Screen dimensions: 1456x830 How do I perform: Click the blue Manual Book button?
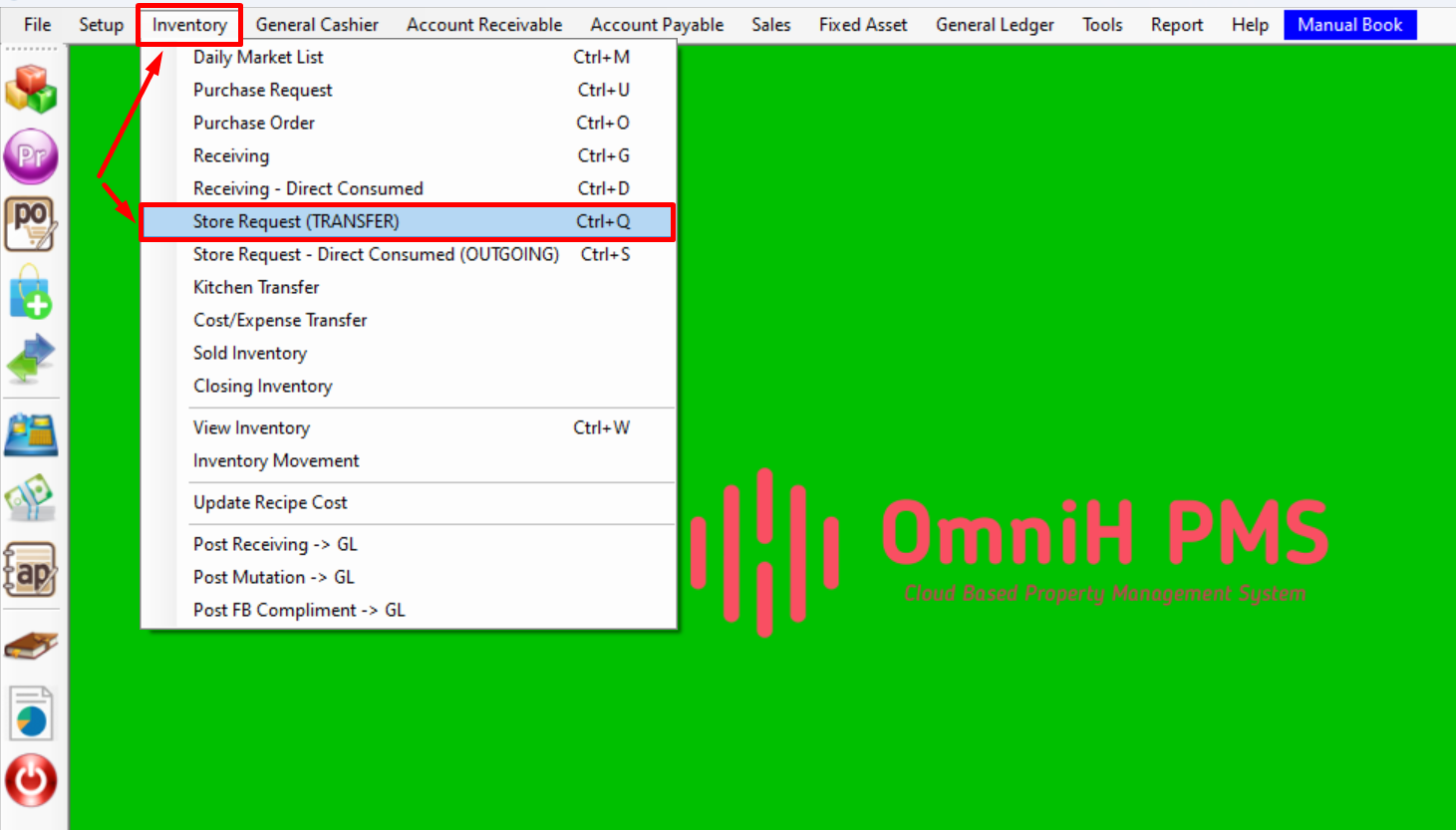(1350, 25)
